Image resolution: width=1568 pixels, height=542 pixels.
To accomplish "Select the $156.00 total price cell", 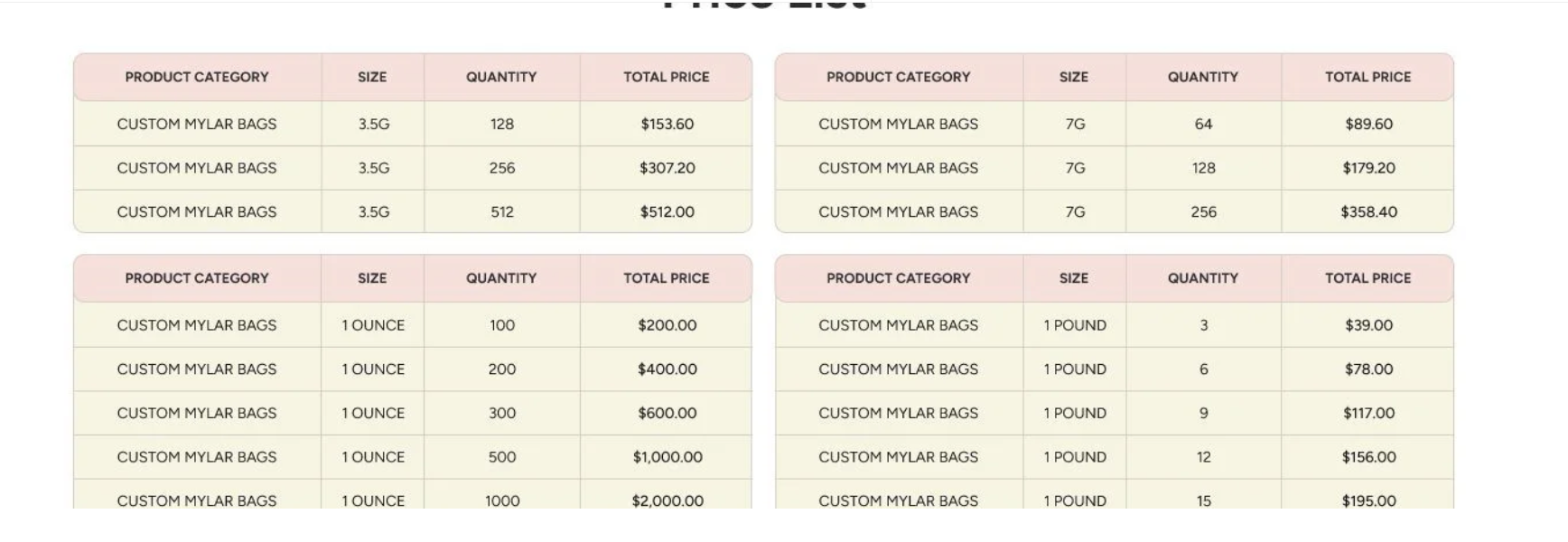I will pos(1368,457).
